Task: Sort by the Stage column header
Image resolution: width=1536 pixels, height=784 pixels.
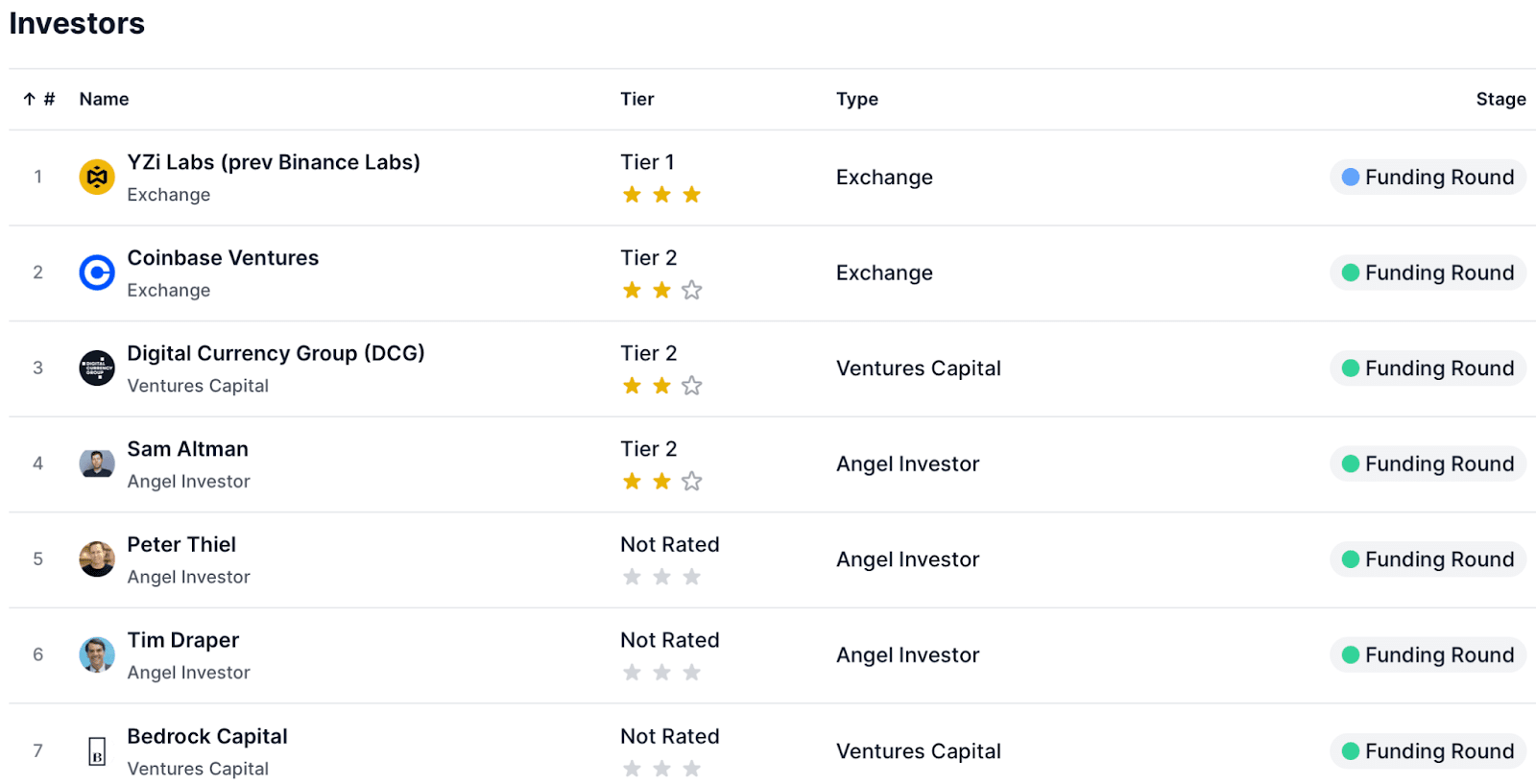Action: coord(1500,99)
